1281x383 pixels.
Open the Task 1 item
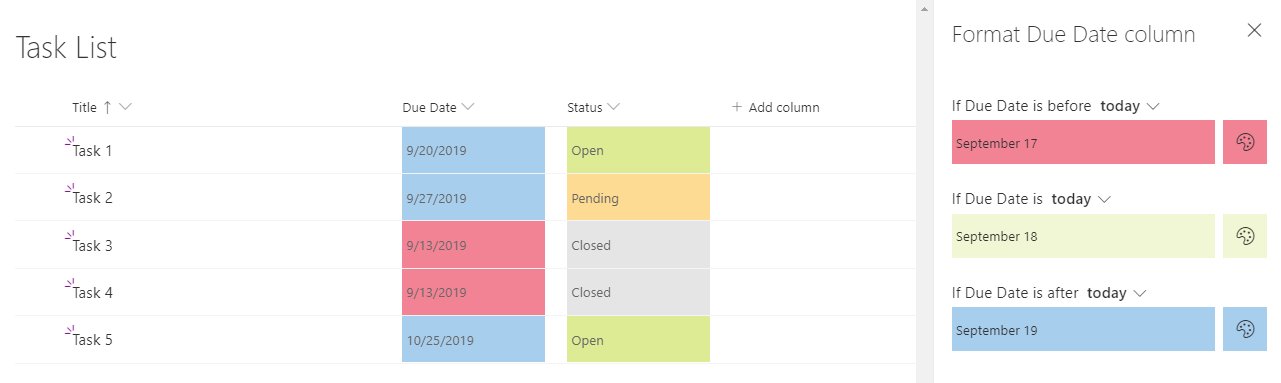coord(92,151)
